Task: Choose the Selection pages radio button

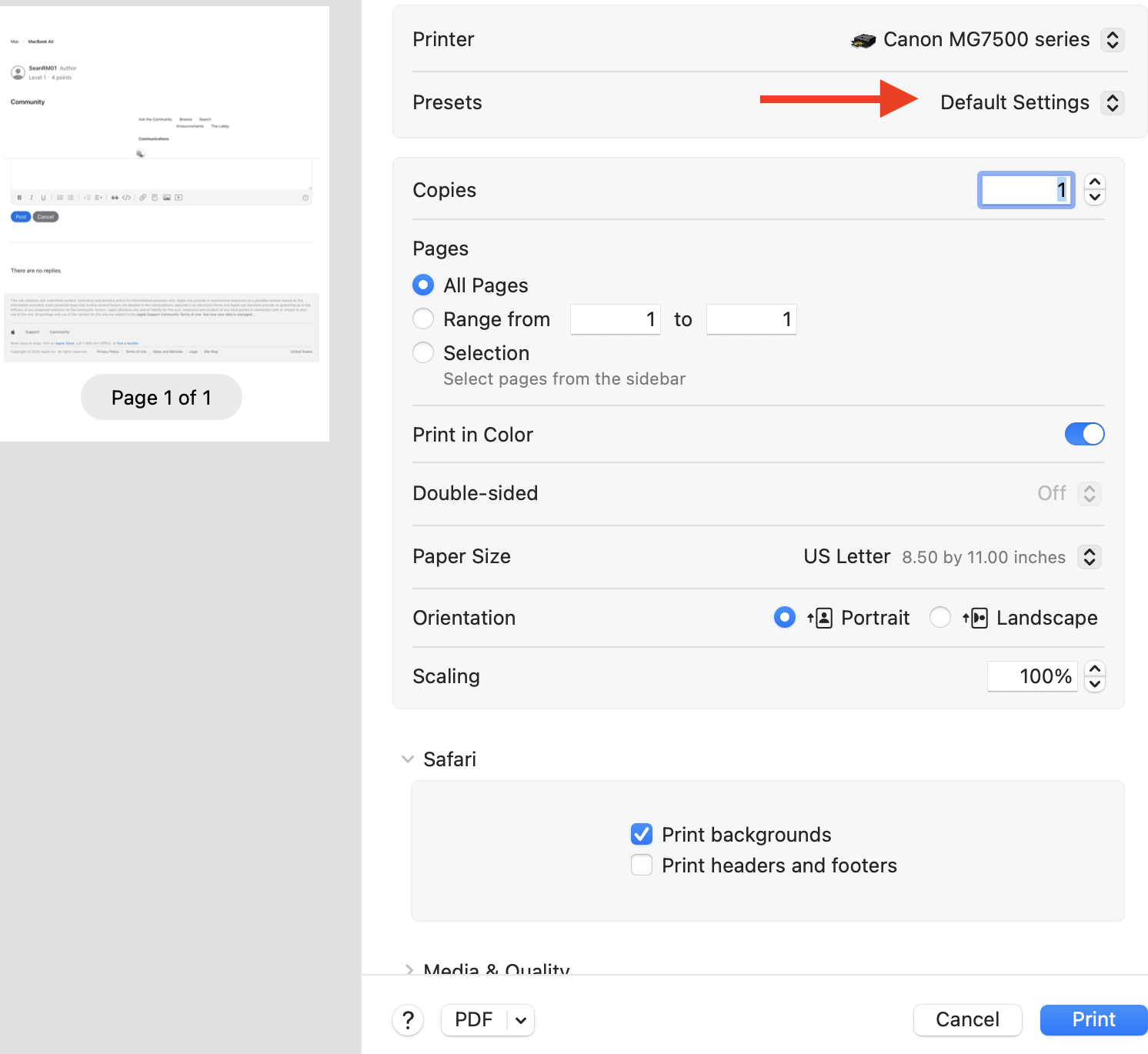Action: point(423,353)
